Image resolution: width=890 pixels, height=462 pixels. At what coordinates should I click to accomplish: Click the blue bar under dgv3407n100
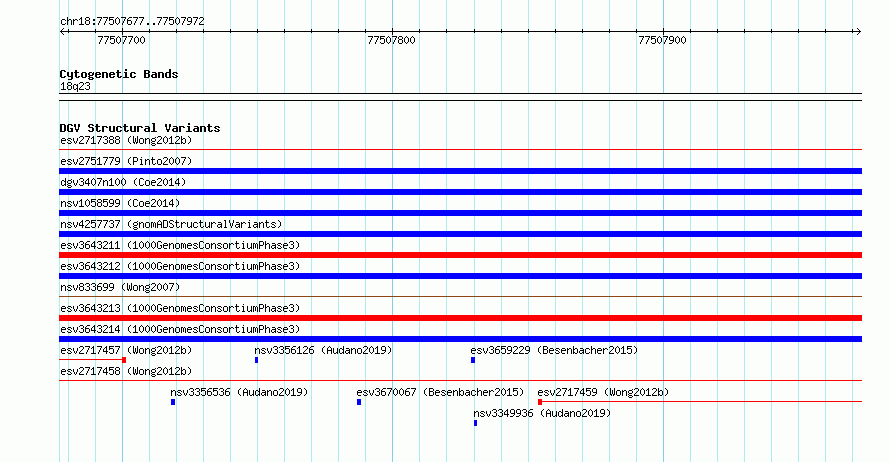460,192
